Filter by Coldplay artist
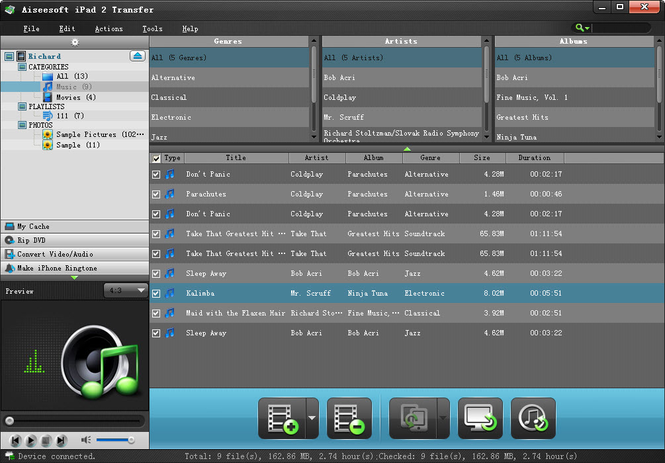Image resolution: width=665 pixels, height=463 pixels. point(402,98)
